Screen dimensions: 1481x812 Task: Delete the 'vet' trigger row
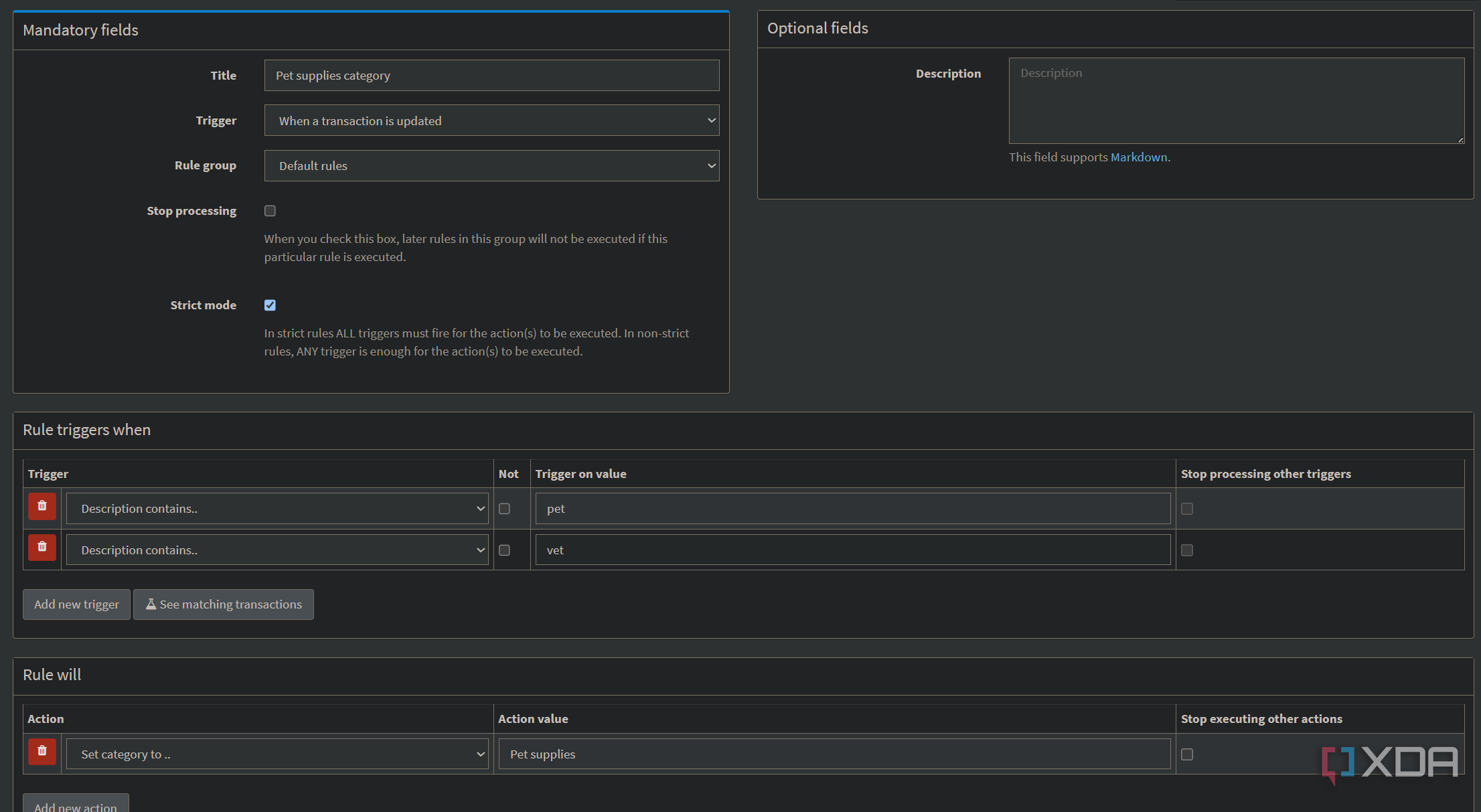coord(42,547)
